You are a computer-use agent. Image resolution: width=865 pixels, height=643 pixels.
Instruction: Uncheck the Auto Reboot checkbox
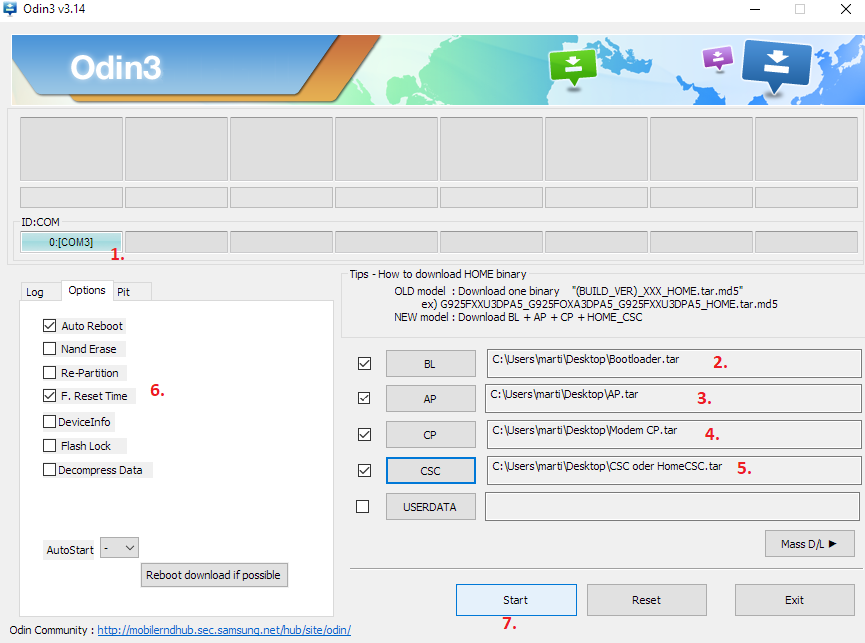(x=50, y=326)
